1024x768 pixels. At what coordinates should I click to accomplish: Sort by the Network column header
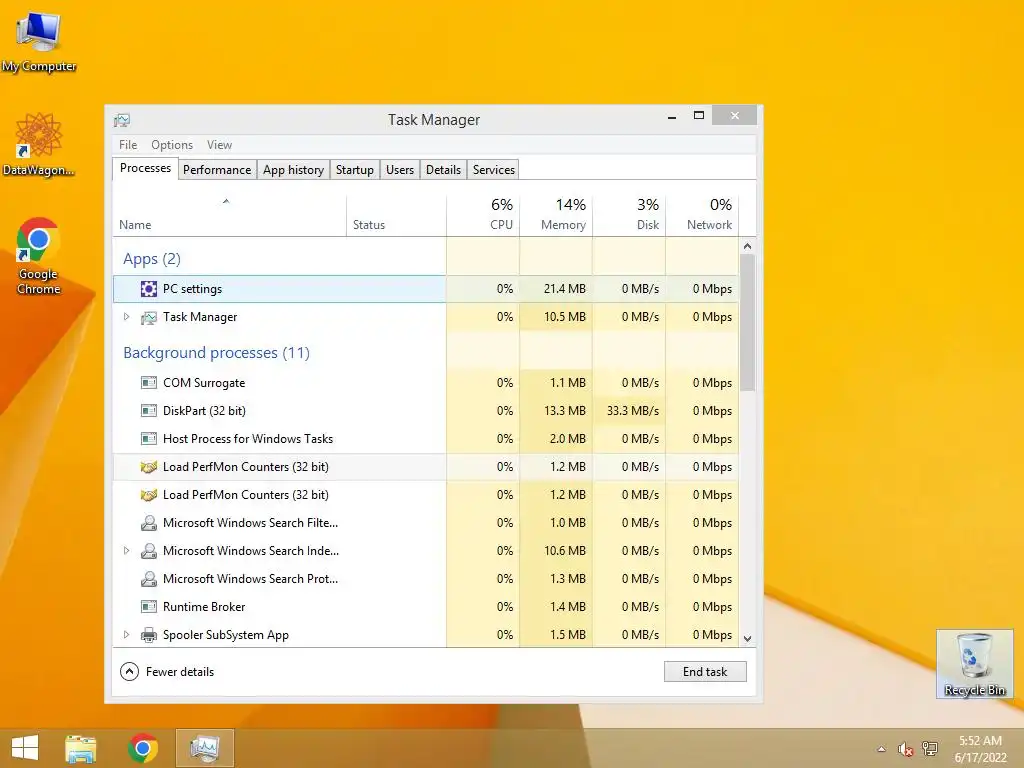click(703, 216)
